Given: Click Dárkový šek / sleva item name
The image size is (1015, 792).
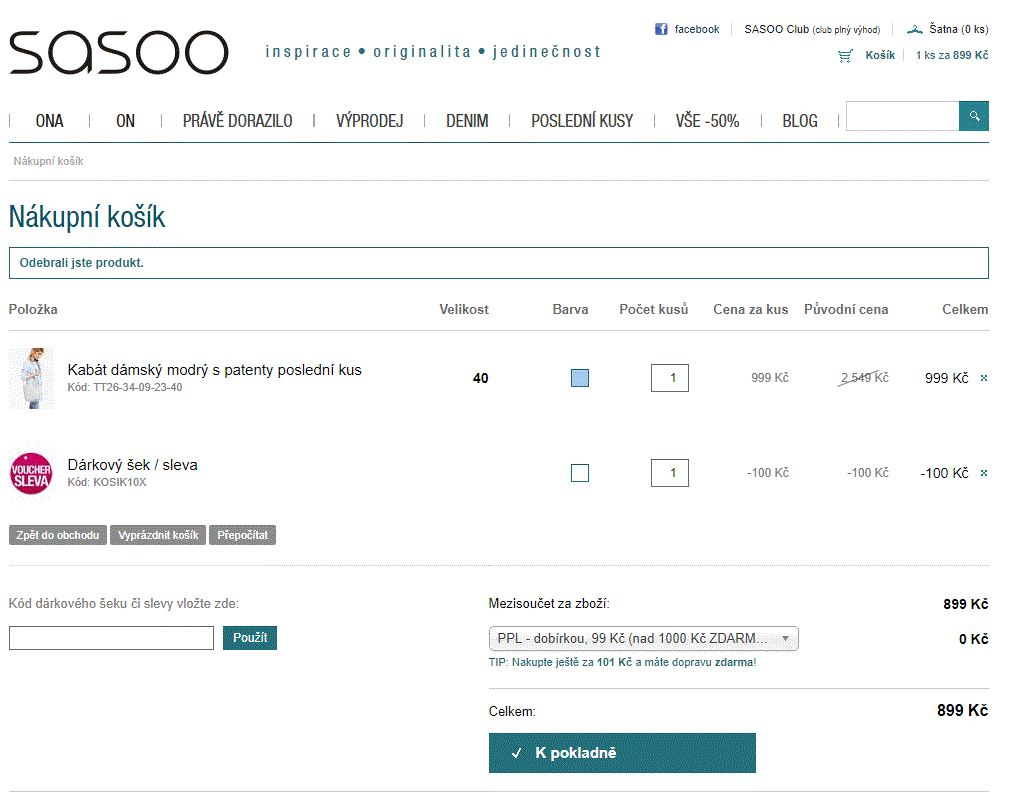Looking at the screenshot, I should tap(132, 465).
